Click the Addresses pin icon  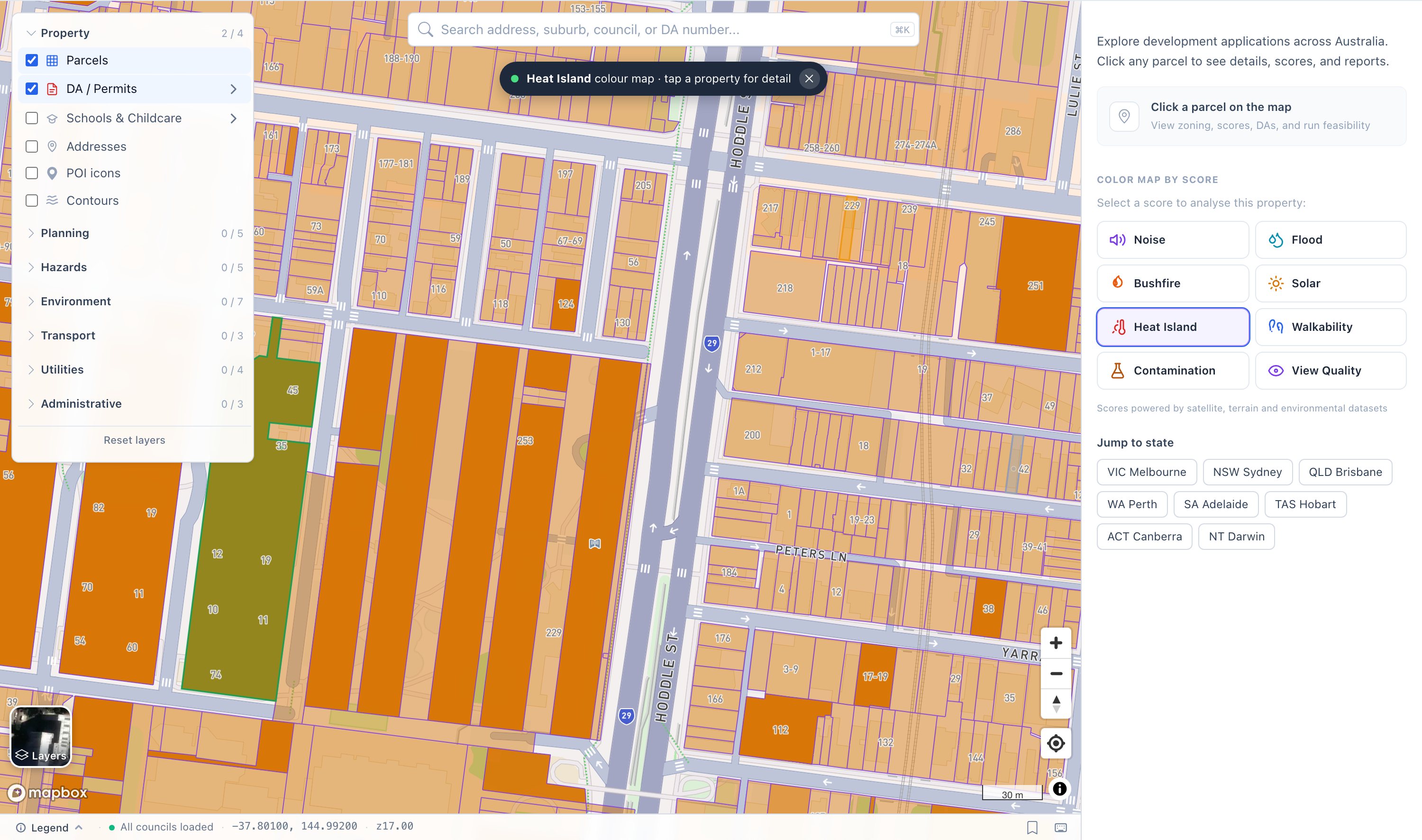52,146
